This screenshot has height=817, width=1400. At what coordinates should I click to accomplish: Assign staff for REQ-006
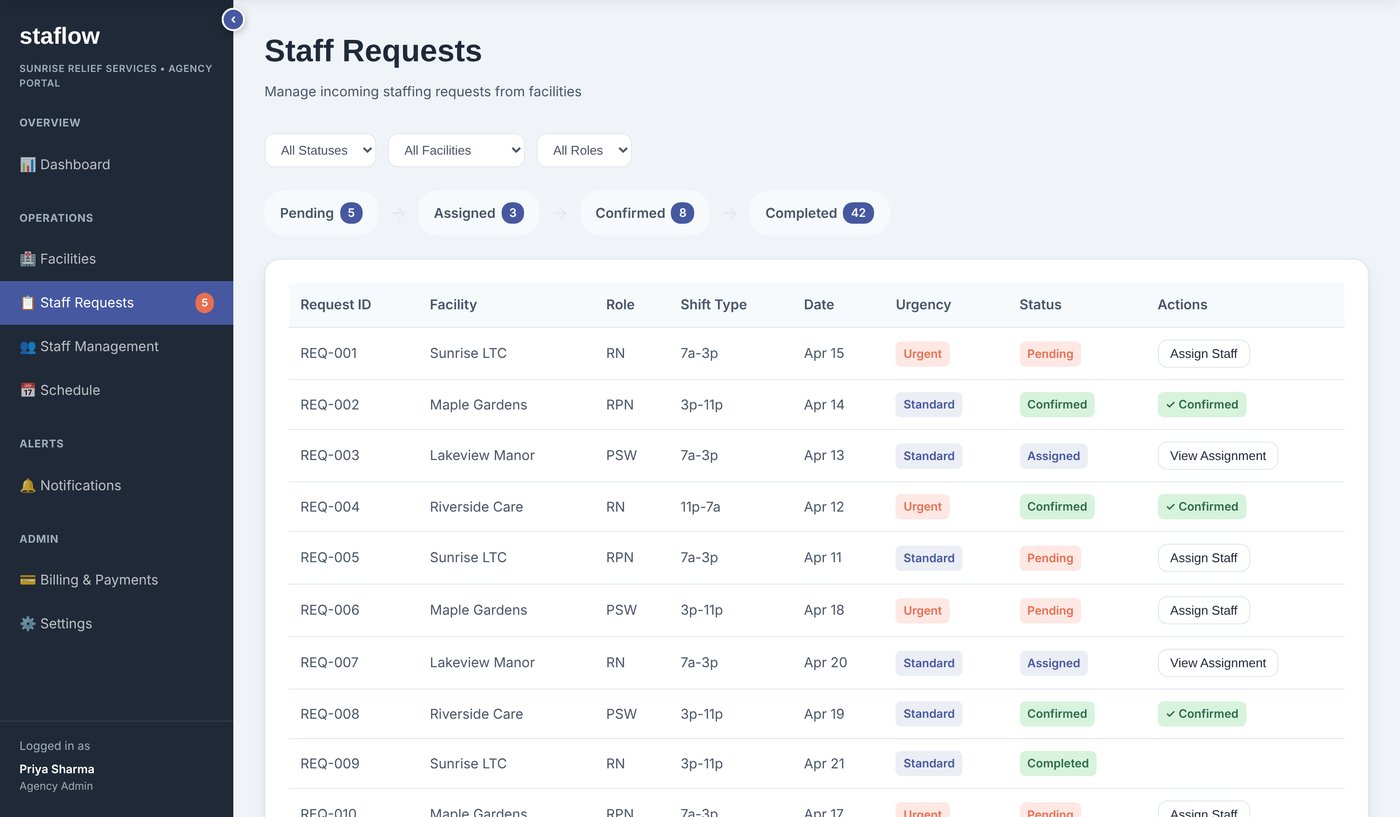[1203, 610]
